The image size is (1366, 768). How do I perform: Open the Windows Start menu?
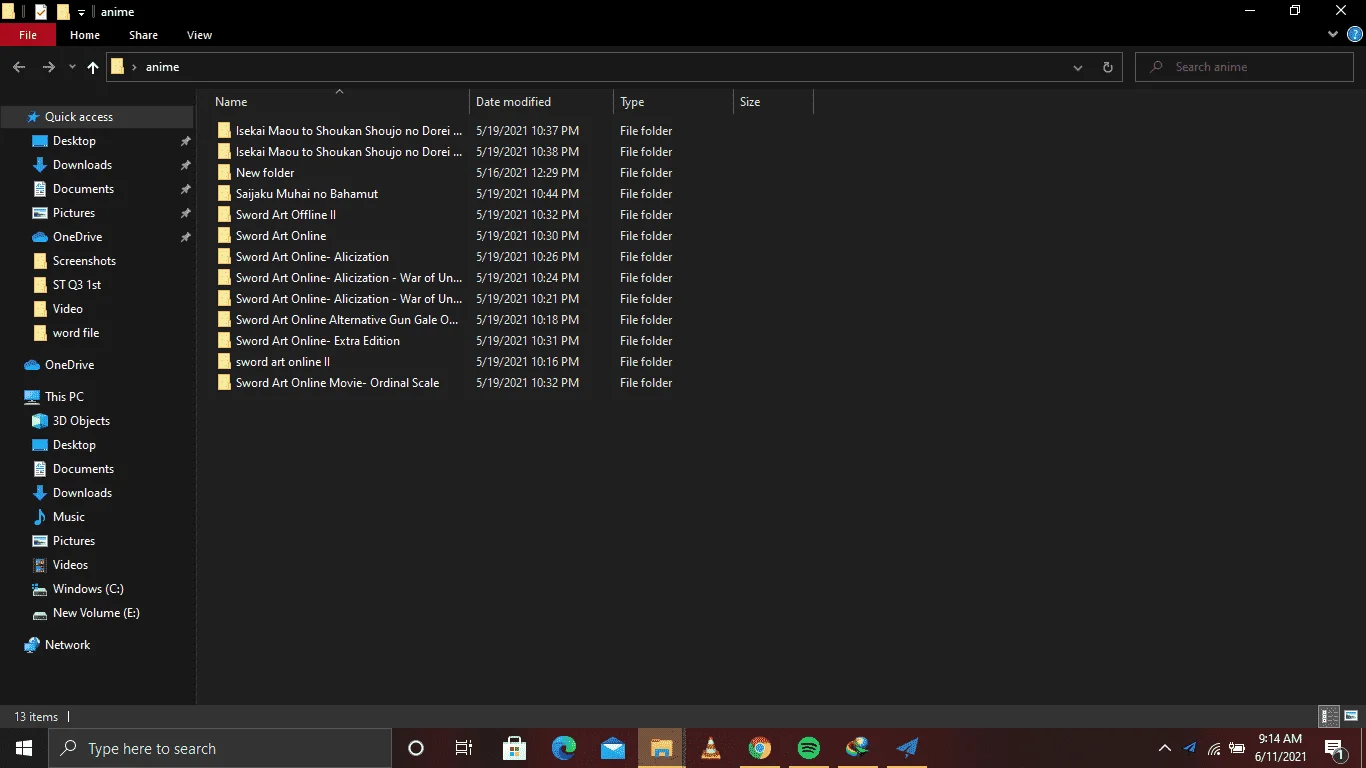click(x=24, y=748)
